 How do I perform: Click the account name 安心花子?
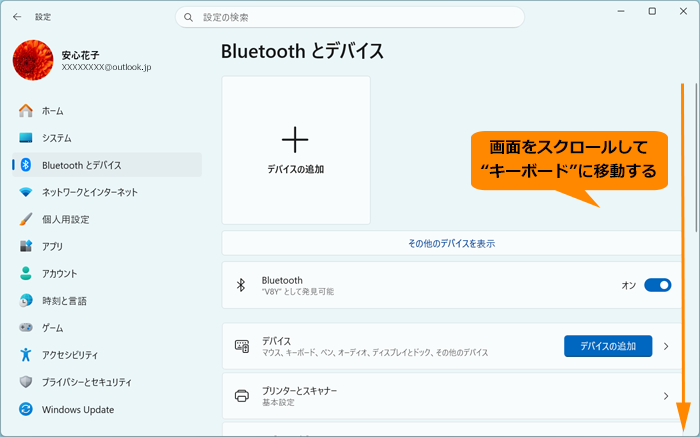click(80, 55)
